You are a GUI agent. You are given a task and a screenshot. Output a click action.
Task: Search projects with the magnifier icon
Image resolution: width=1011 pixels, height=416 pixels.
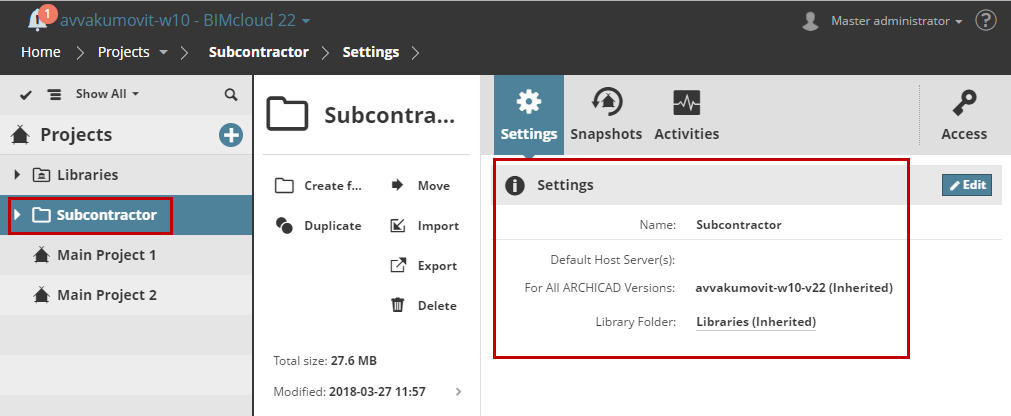[231, 94]
